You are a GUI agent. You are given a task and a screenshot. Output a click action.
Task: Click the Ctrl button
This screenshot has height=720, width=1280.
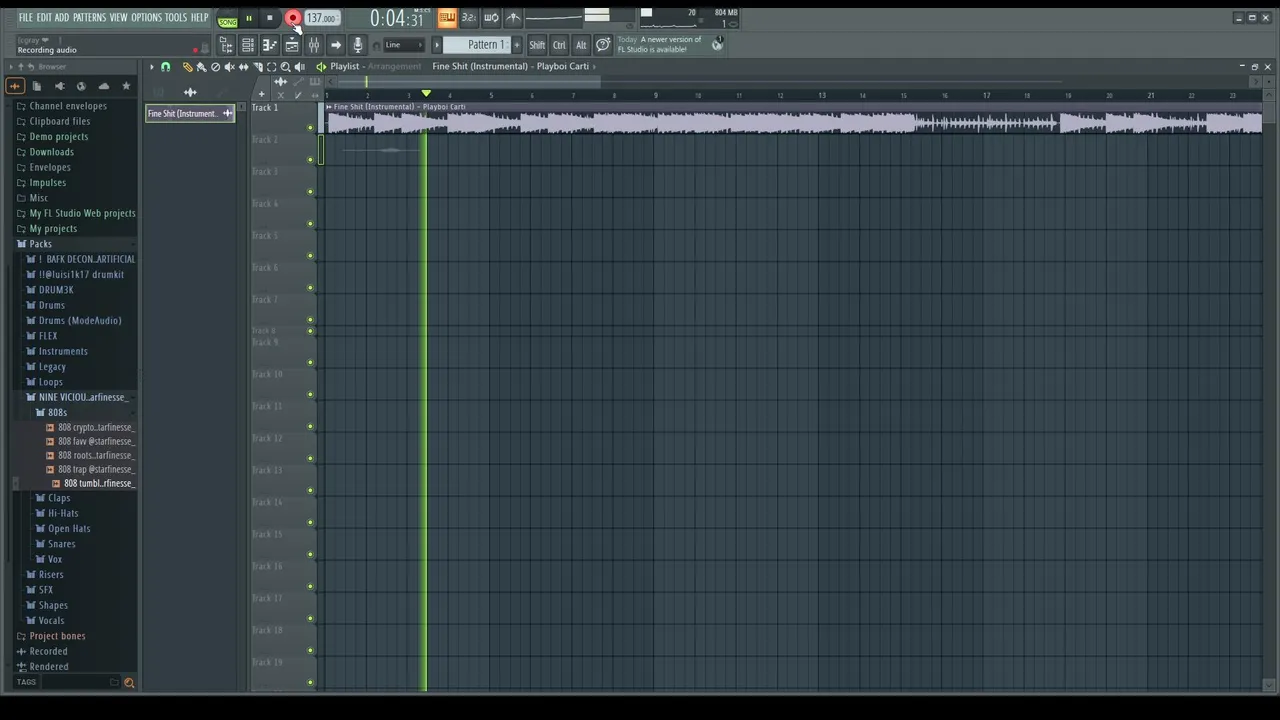559,45
